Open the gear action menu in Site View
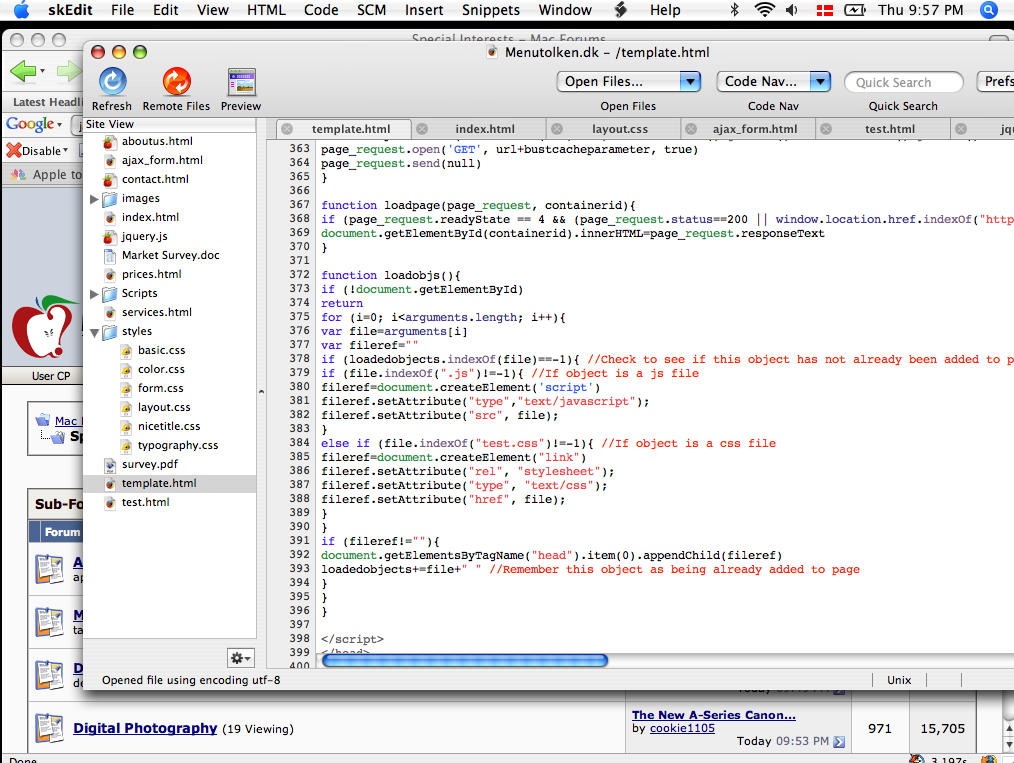The height and width of the screenshot is (763, 1014). [x=241, y=658]
